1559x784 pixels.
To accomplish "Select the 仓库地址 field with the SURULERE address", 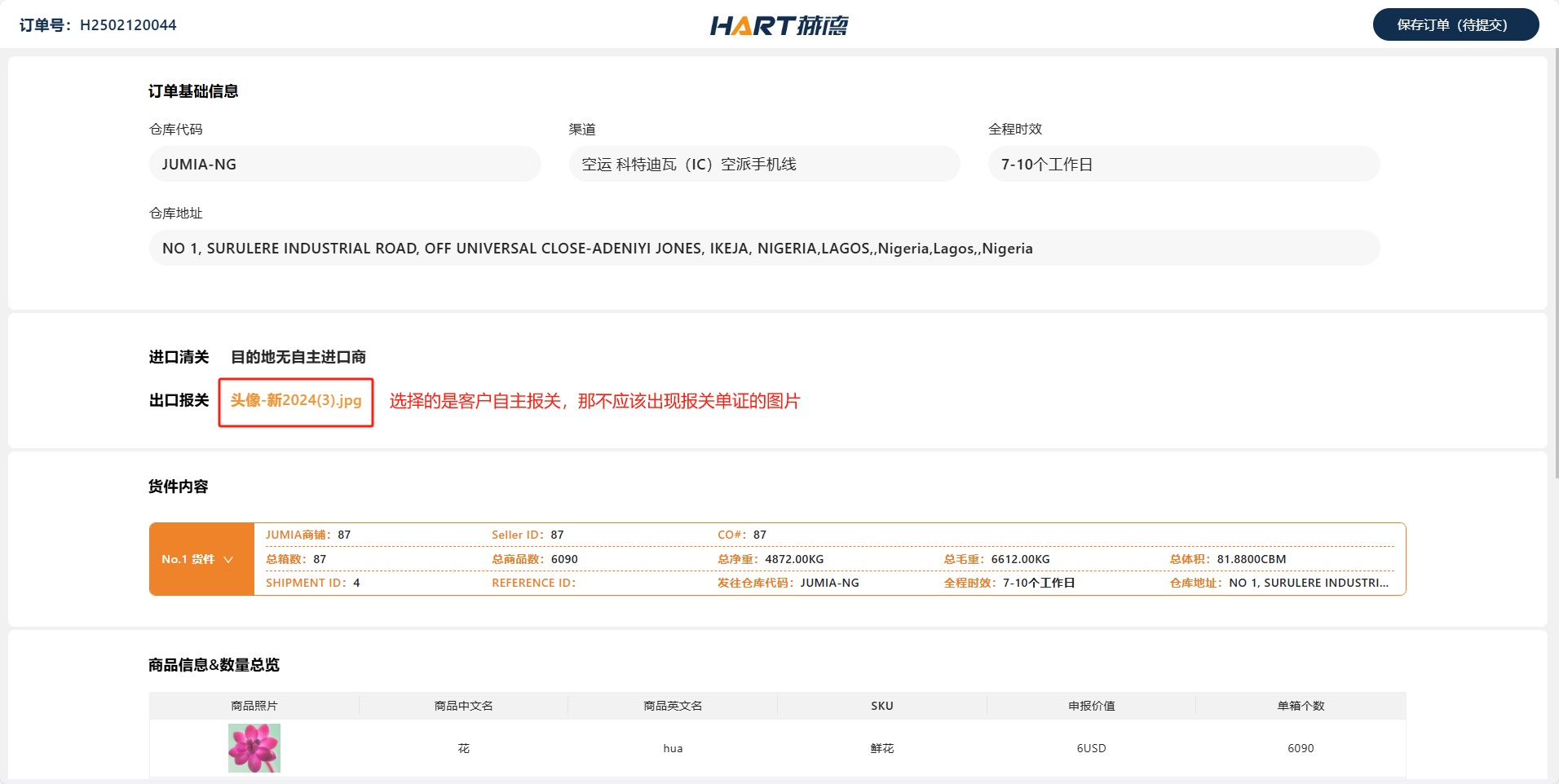I will point(763,248).
